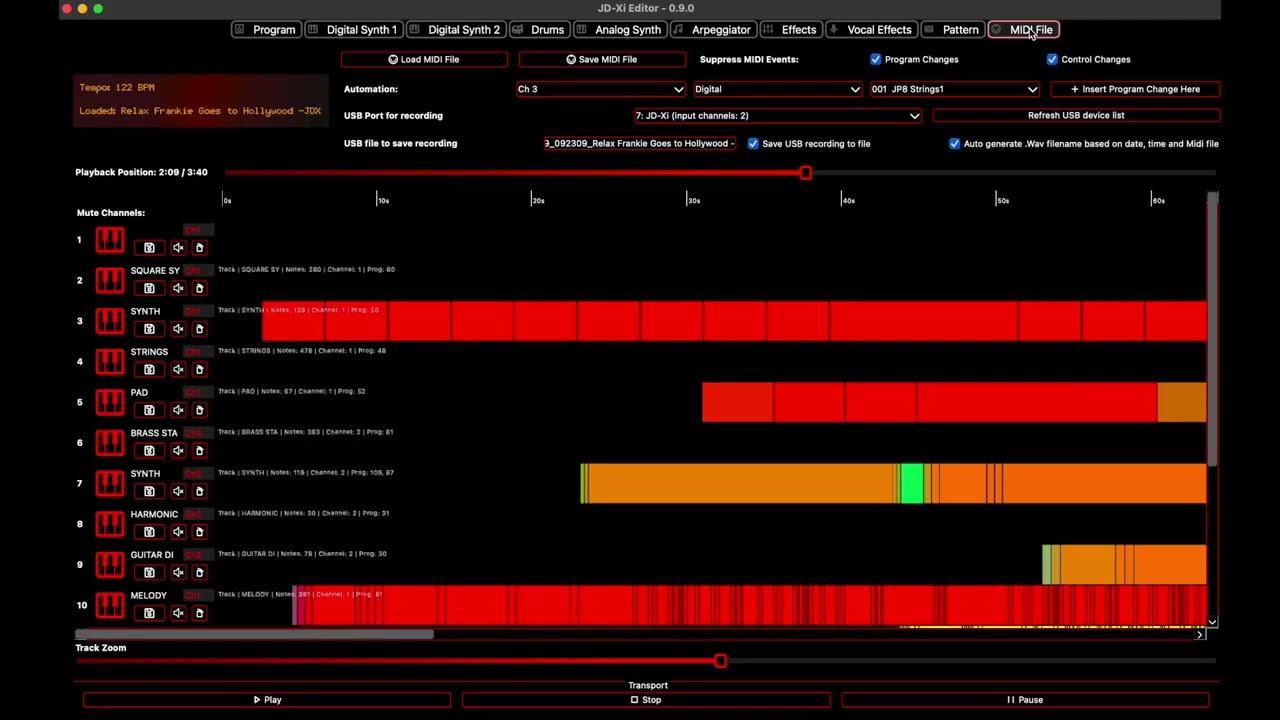Image resolution: width=1280 pixels, height=720 pixels.
Task: Delete the STRINGS track with trash icon
Action: click(199, 369)
